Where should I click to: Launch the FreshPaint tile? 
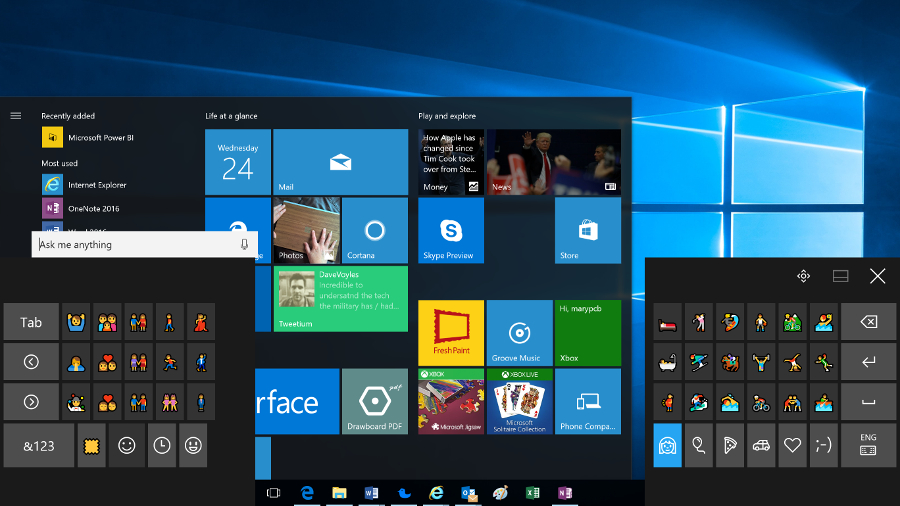pos(451,333)
